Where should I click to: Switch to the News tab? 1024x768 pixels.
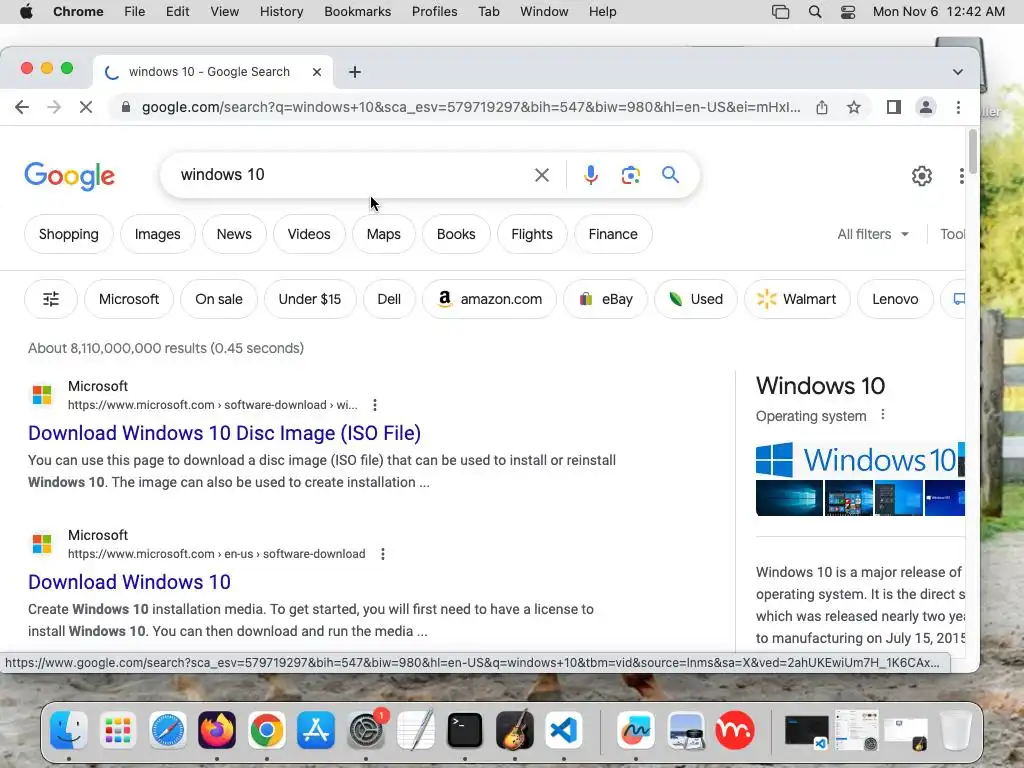click(x=234, y=234)
